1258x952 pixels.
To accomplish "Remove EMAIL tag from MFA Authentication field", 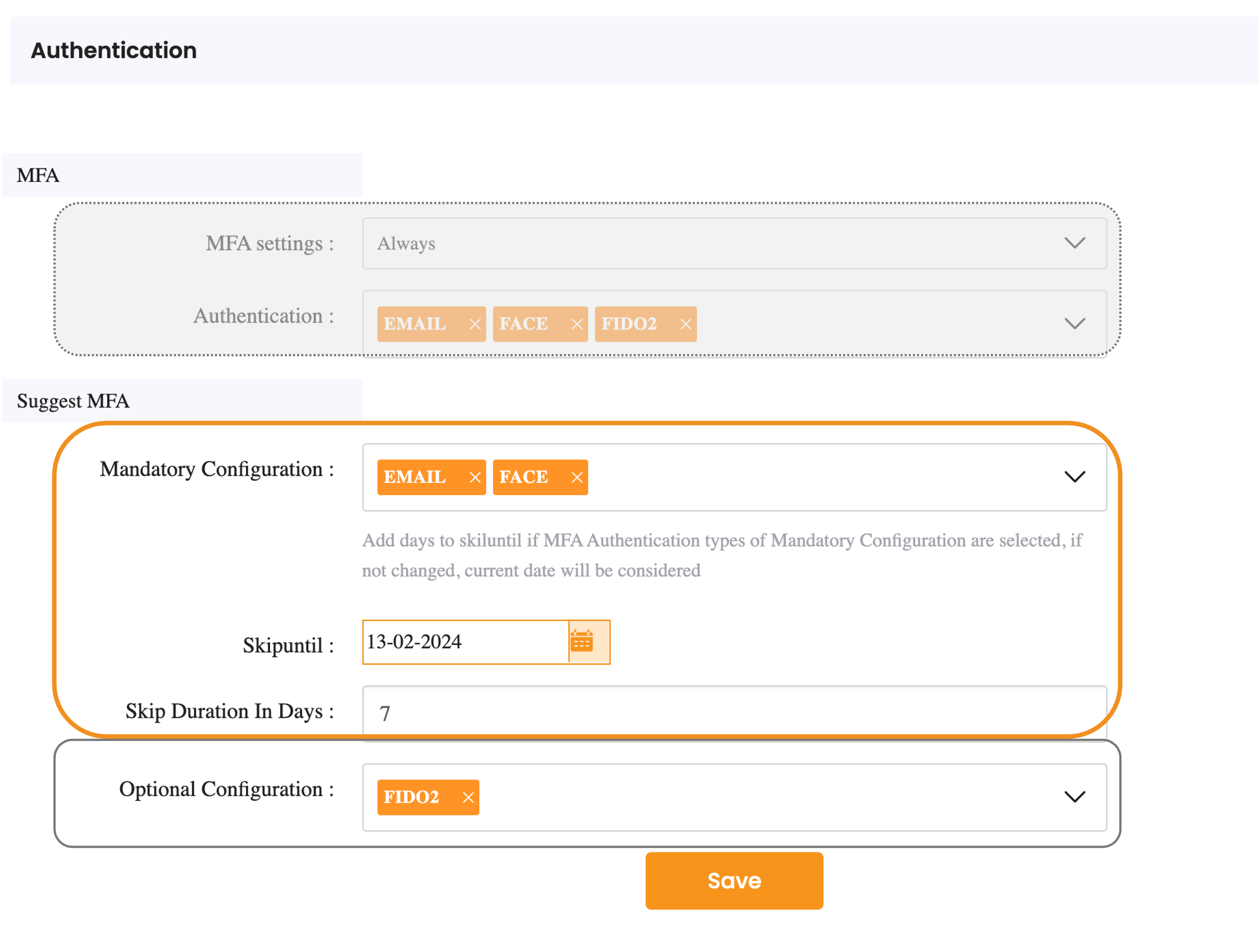I will pyautogui.click(x=475, y=324).
